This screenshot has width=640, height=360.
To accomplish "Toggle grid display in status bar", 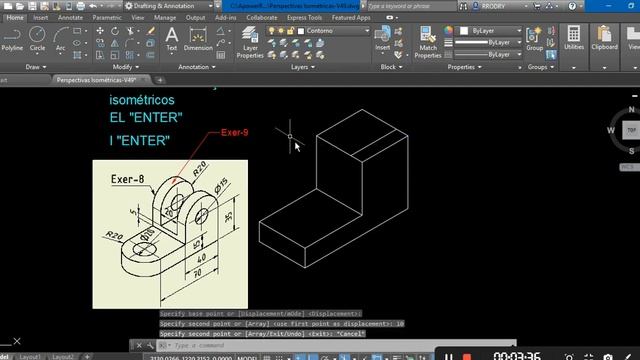I will coord(267,358).
